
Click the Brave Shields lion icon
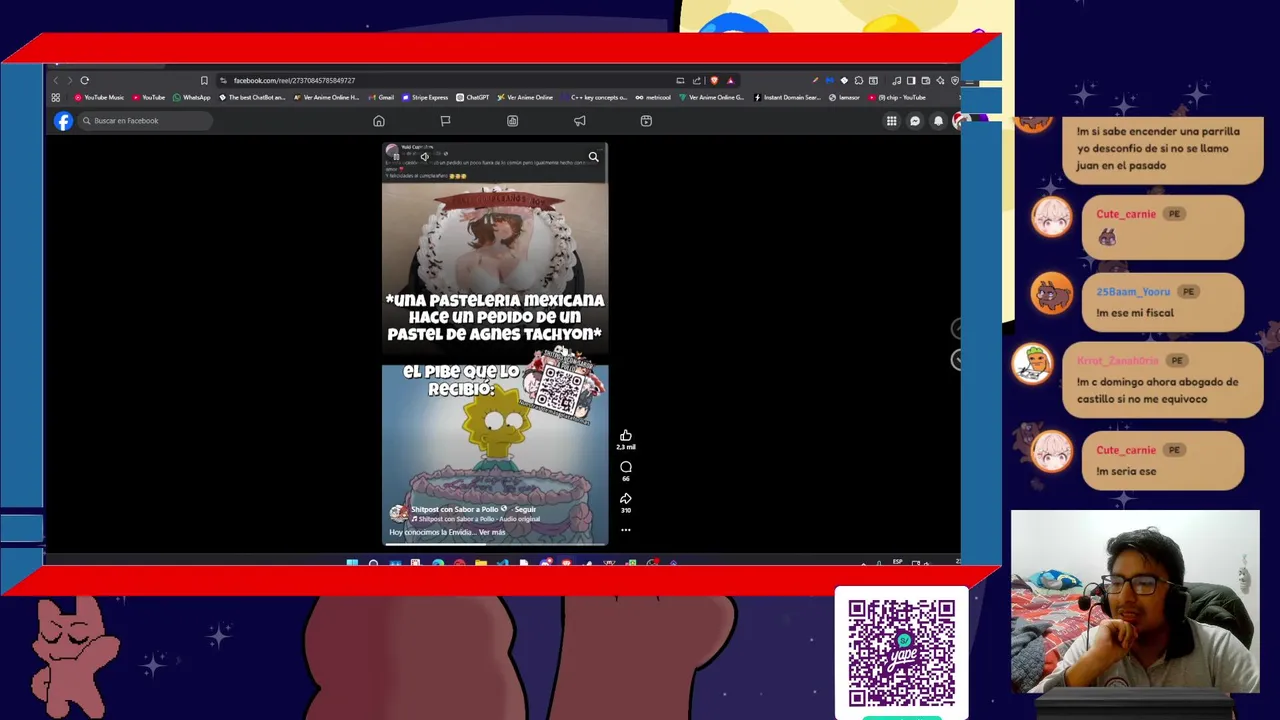tap(713, 80)
